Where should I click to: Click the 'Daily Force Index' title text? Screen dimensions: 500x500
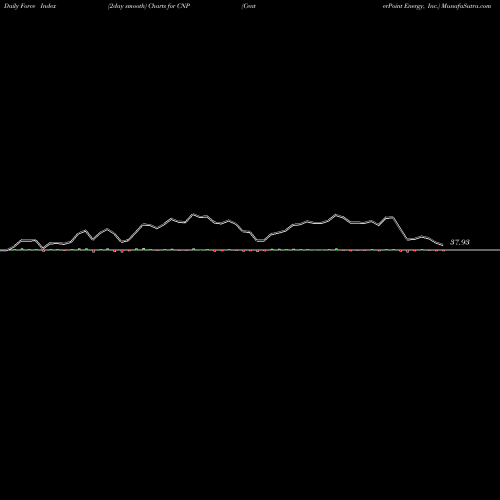click(x=30, y=6)
